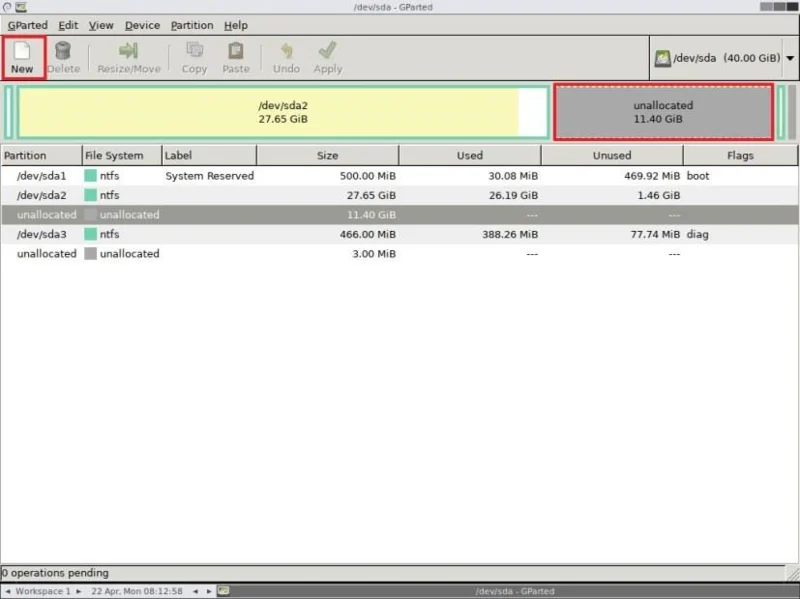Click the Workspace 1 label in taskbar
The image size is (800, 599).
pyautogui.click(x=43, y=591)
